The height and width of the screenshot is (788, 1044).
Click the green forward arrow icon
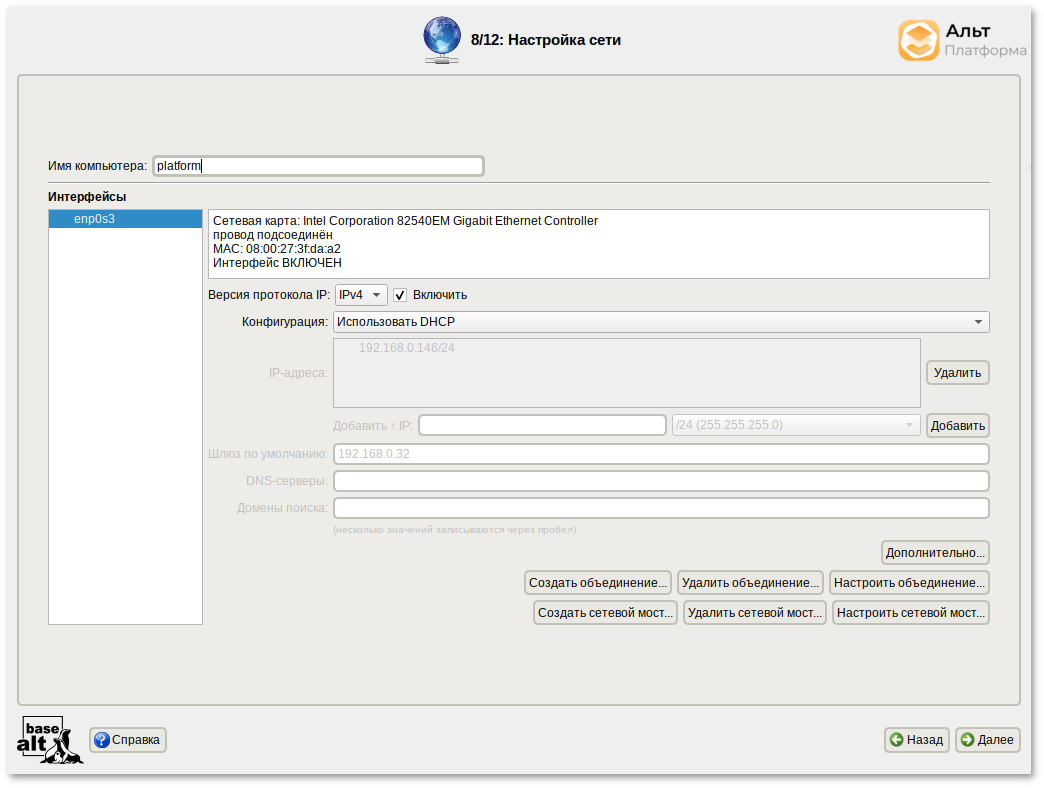pos(967,740)
